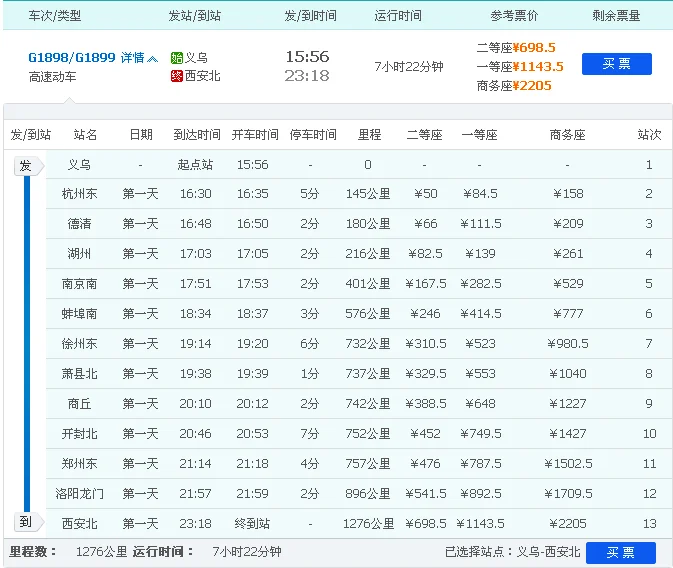Click the 剩余票量 column header

[616, 16]
